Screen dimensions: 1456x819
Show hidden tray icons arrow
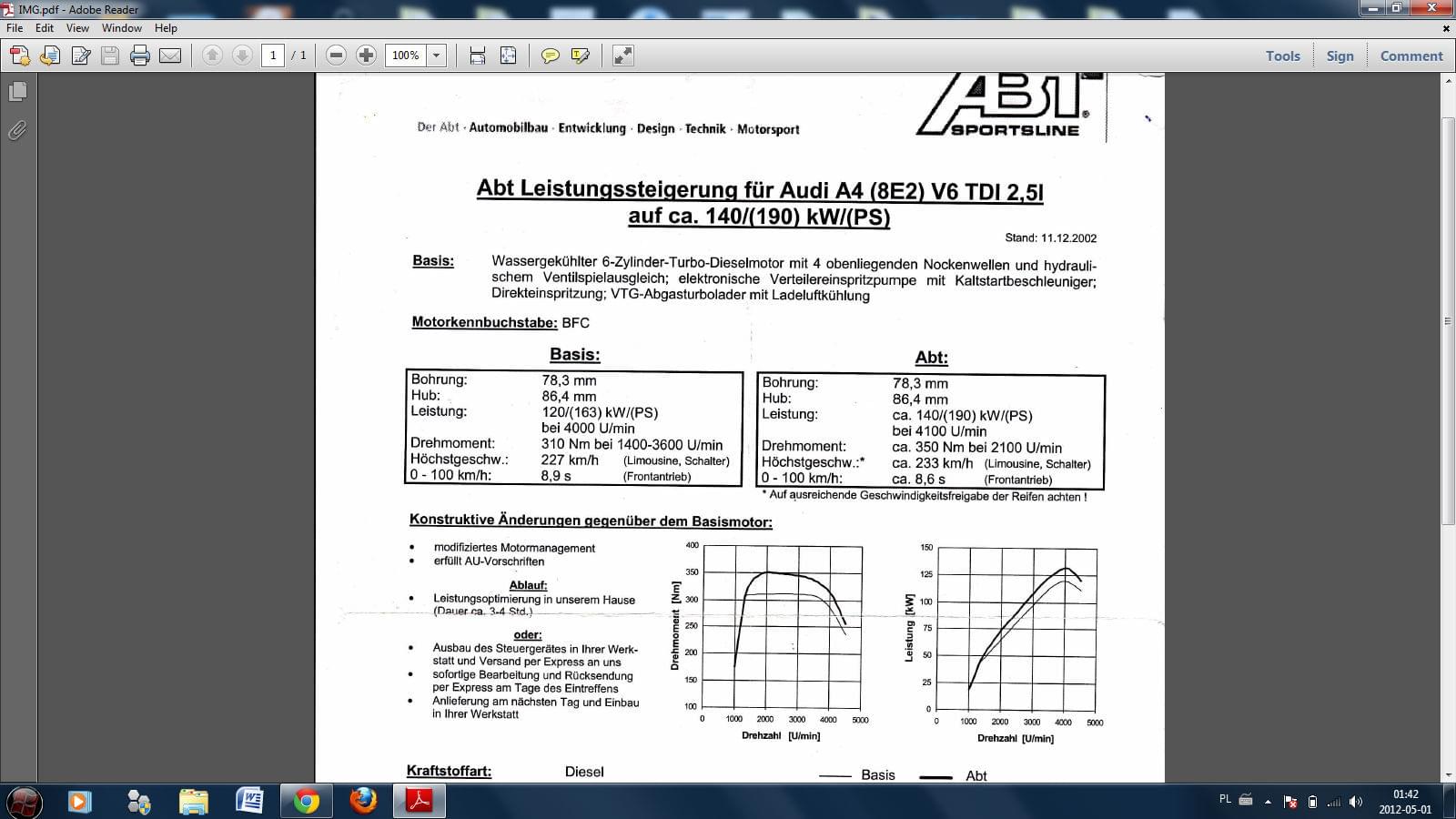click(x=1269, y=802)
